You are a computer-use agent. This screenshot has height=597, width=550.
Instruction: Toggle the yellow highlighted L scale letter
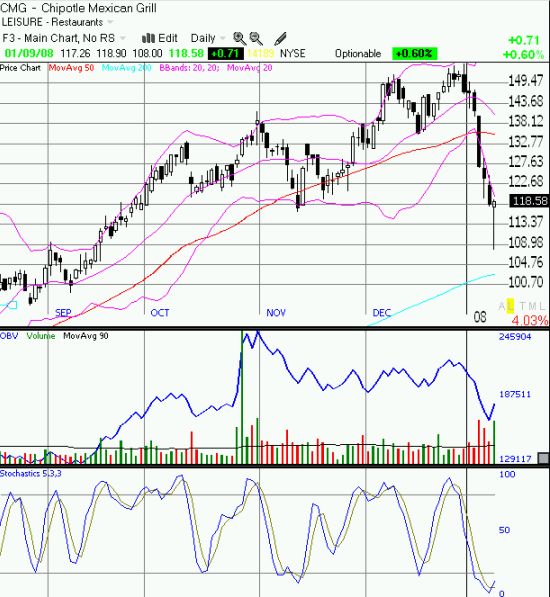(x=510, y=306)
